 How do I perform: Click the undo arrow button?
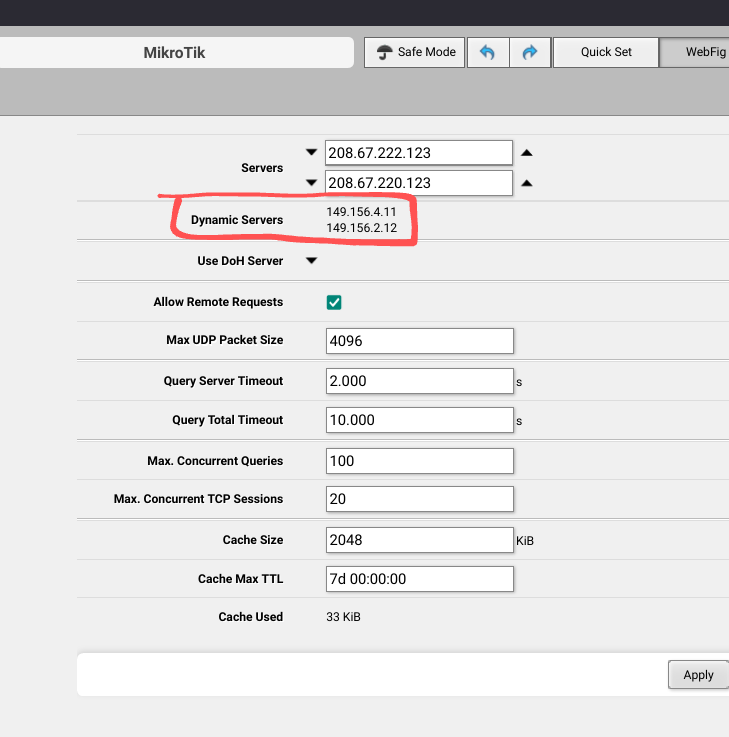click(x=488, y=52)
